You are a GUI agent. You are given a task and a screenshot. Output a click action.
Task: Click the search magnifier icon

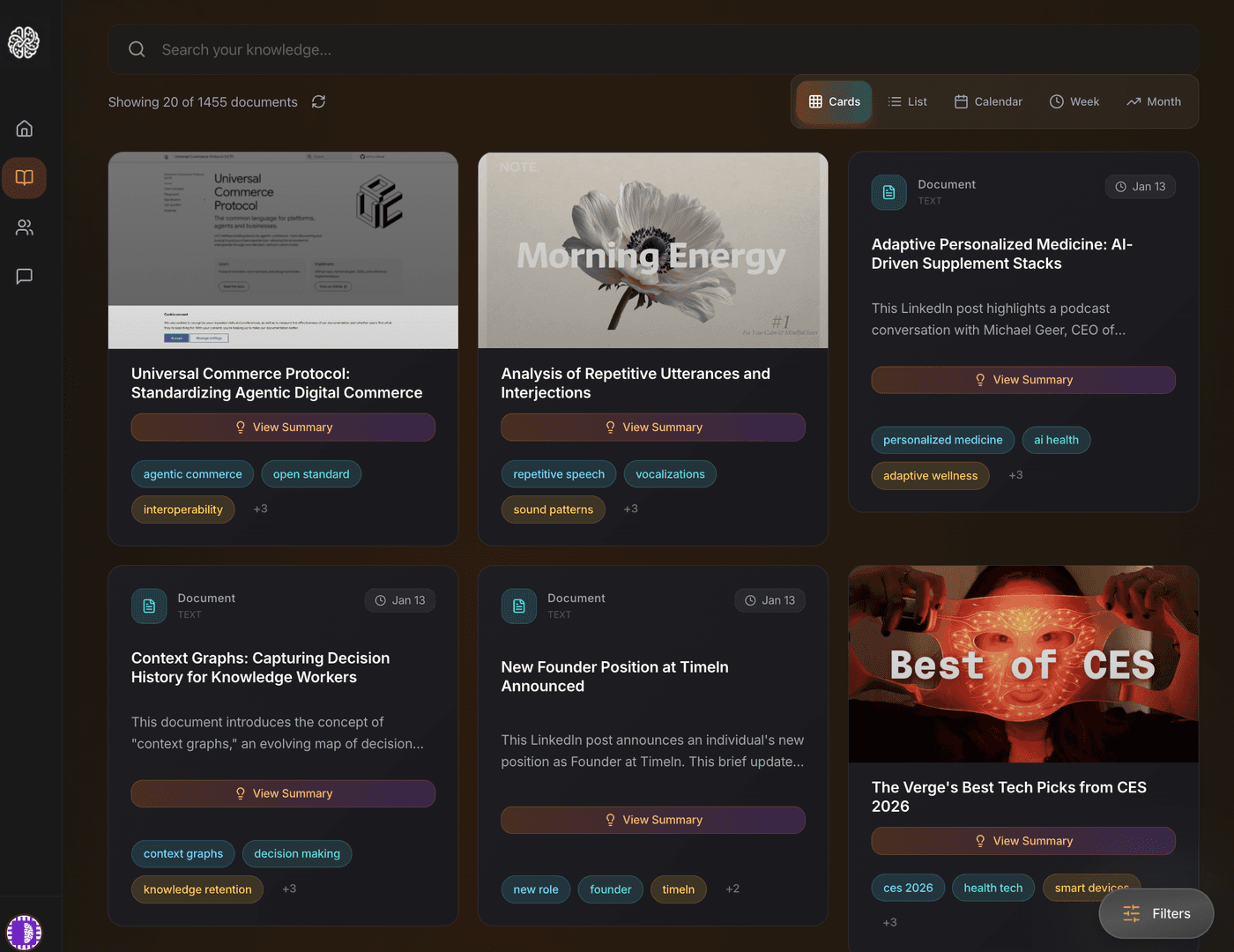click(x=137, y=48)
